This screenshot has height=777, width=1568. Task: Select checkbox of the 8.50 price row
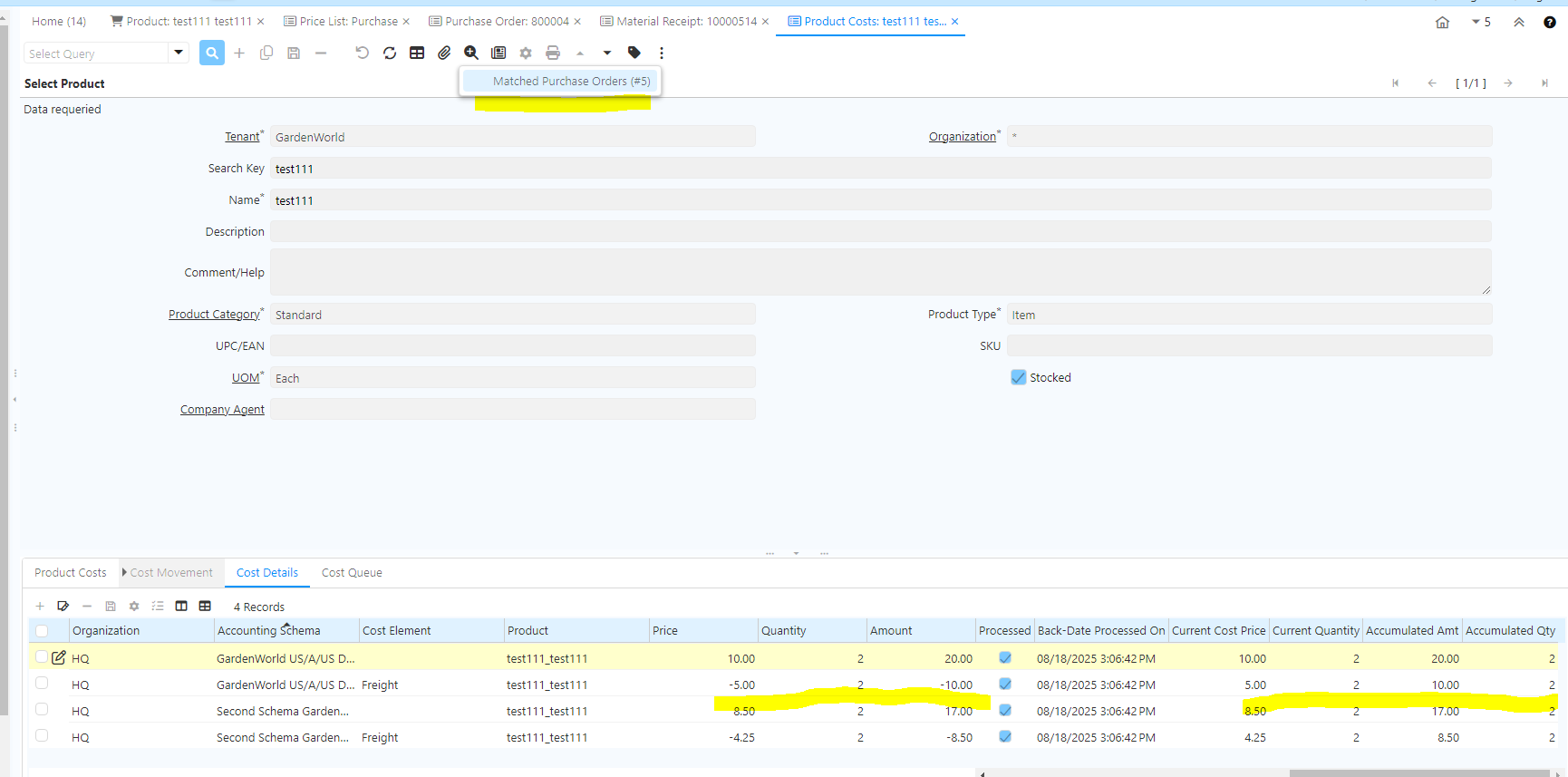click(x=42, y=709)
